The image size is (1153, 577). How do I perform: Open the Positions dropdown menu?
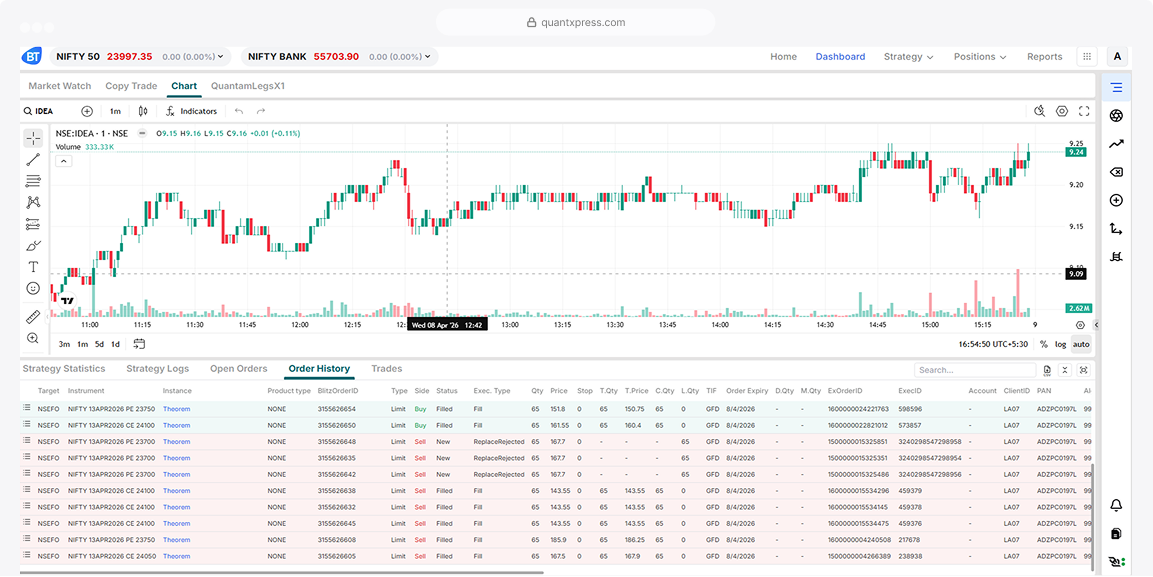click(979, 57)
